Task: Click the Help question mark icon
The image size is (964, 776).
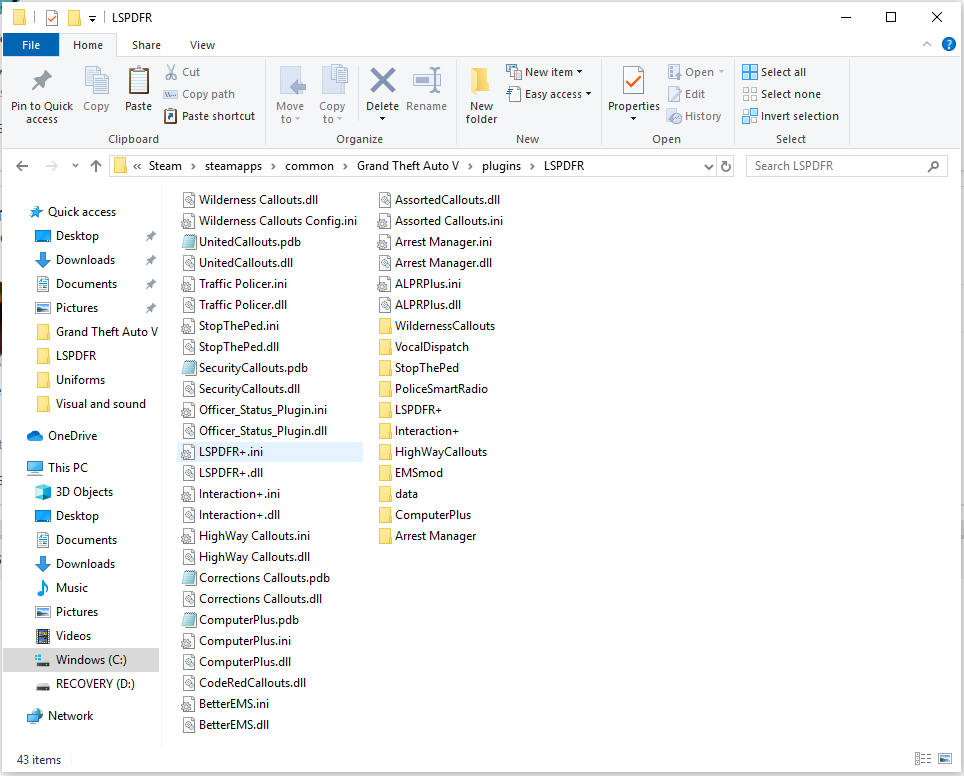Action: pyautogui.click(x=949, y=44)
